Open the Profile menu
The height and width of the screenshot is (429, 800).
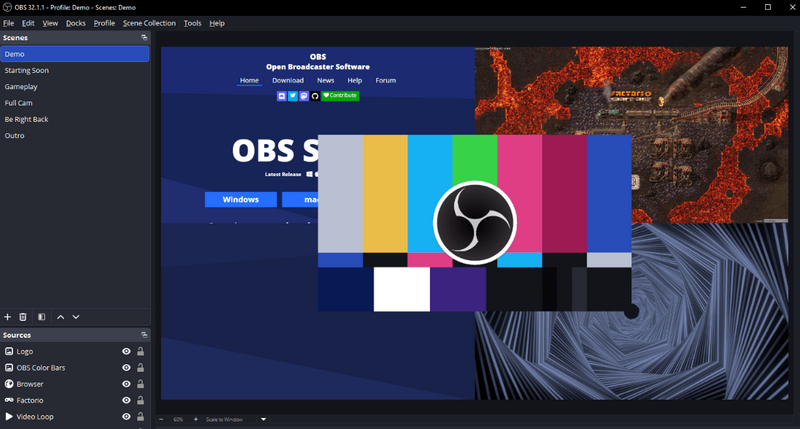coord(104,23)
